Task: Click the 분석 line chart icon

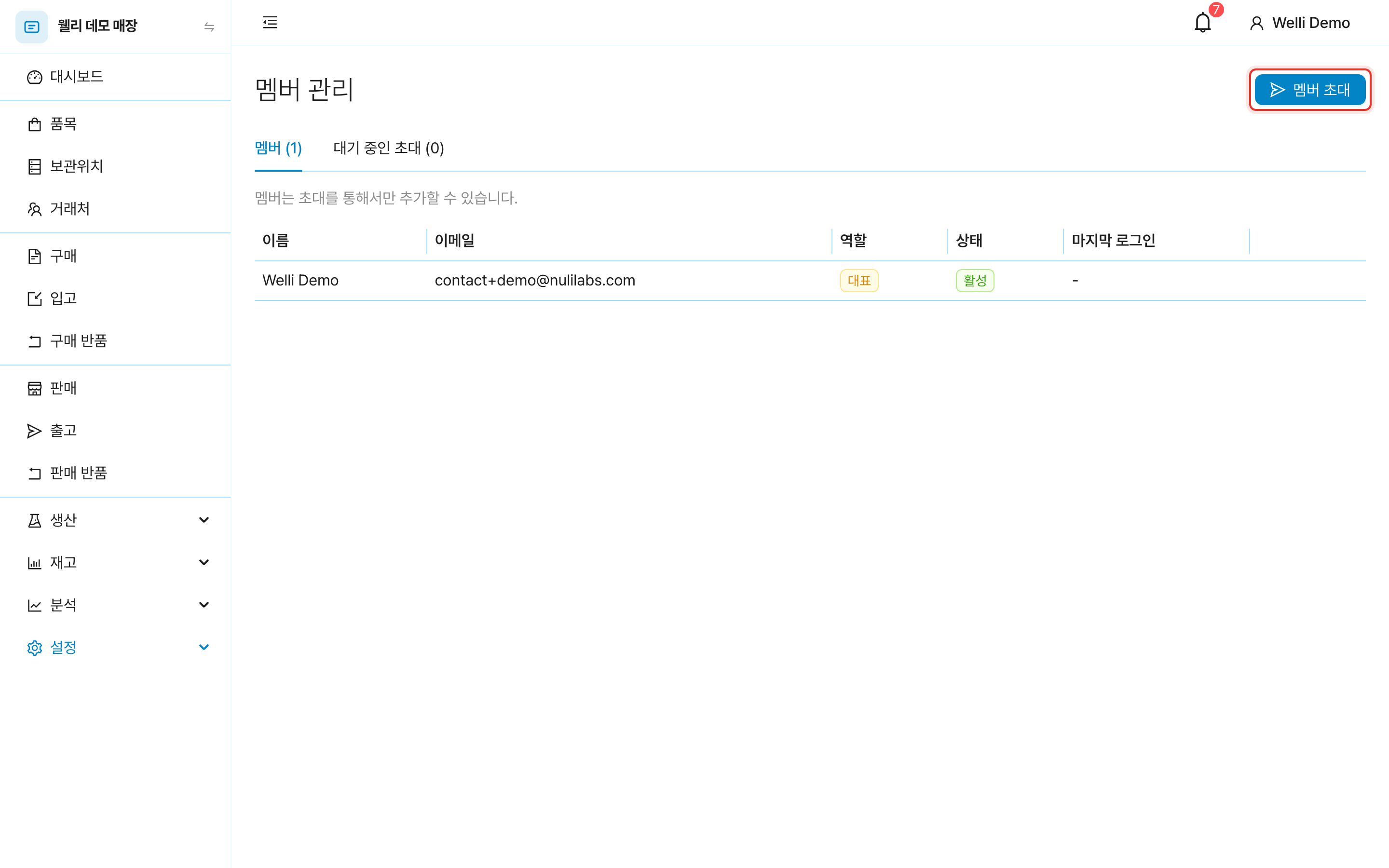Action: (x=34, y=605)
